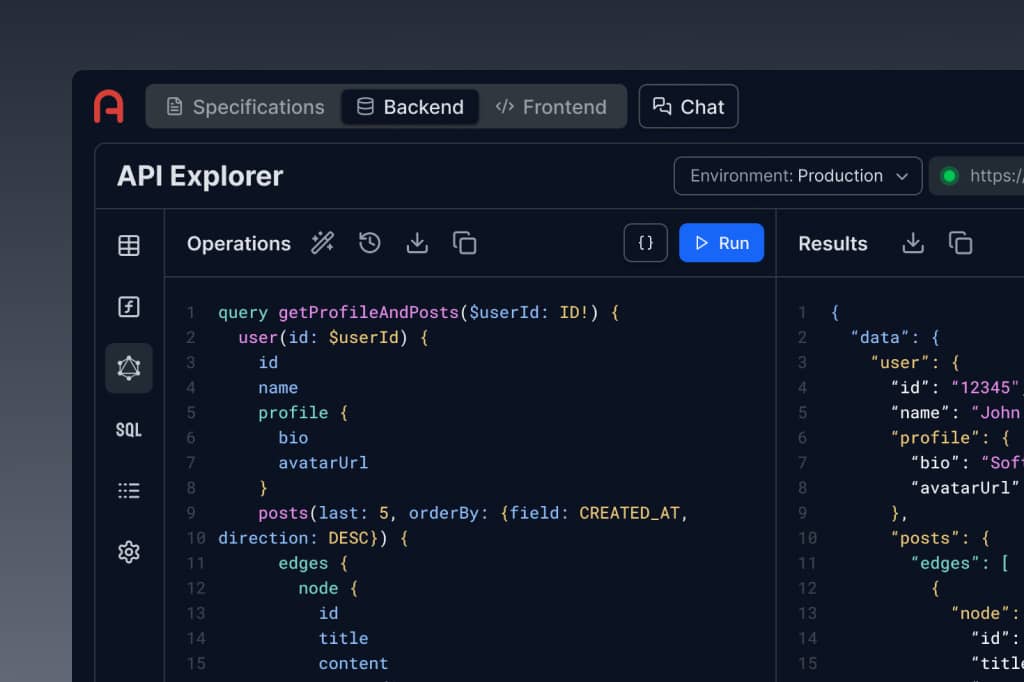Prettify the query with the magic wand icon

[322, 242]
